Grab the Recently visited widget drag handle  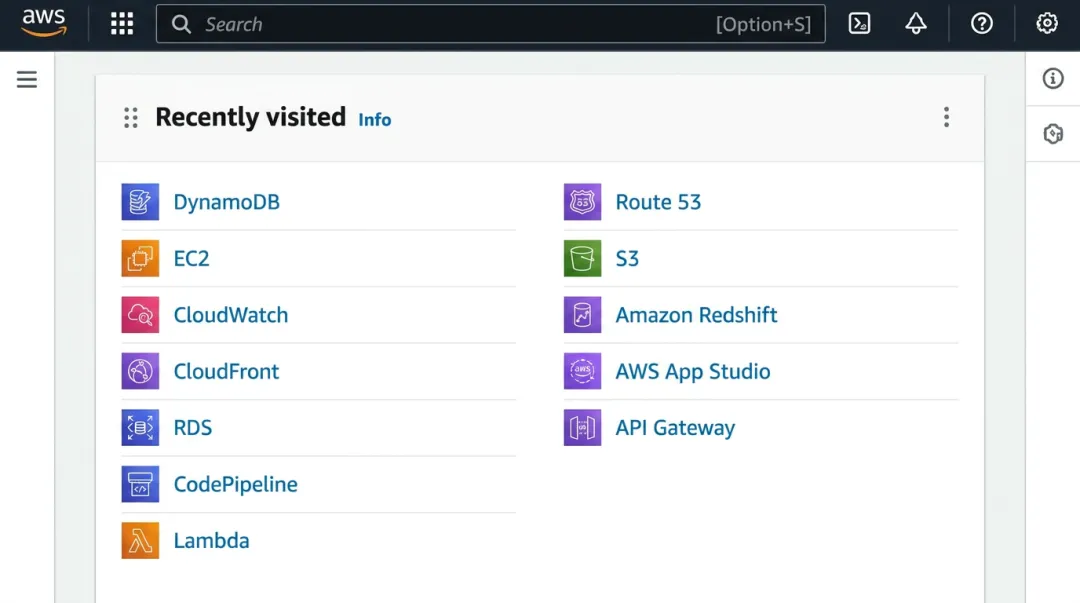131,118
